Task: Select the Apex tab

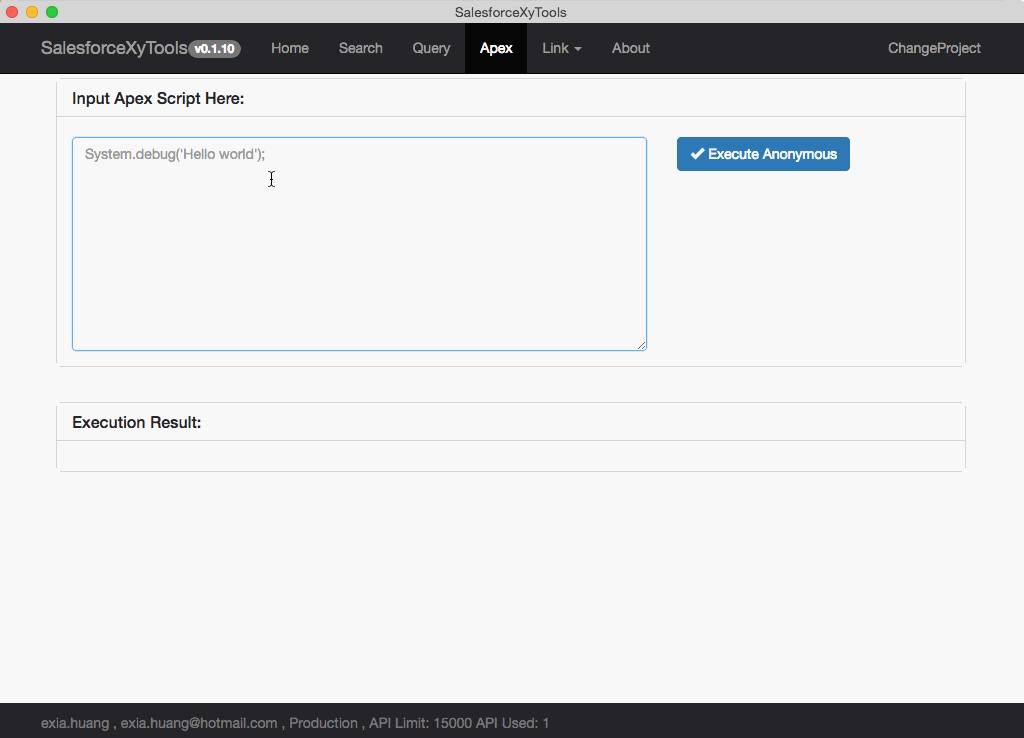Action: (x=496, y=48)
